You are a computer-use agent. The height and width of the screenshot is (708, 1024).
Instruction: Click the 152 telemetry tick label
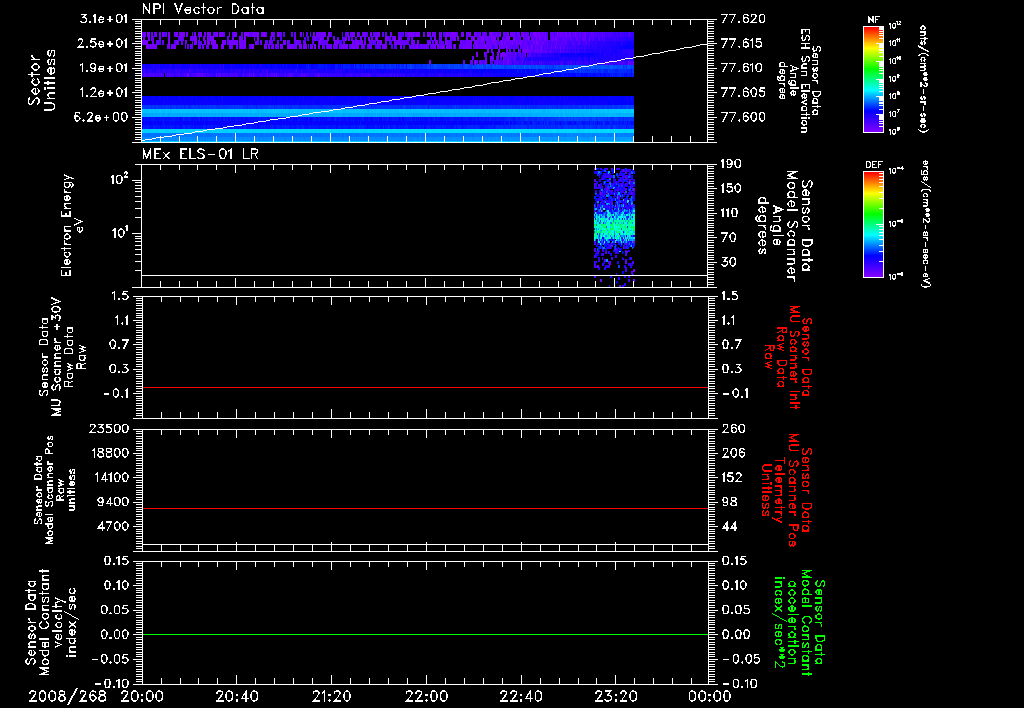(x=733, y=477)
